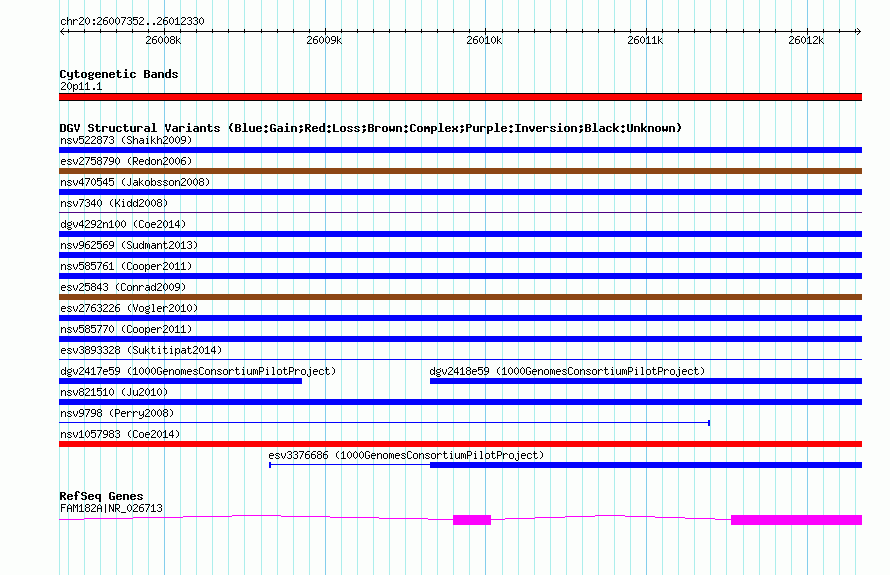The width and height of the screenshot is (890, 575).
Task: Select the thick blue bar of esv3376686
Action: click(x=646, y=465)
